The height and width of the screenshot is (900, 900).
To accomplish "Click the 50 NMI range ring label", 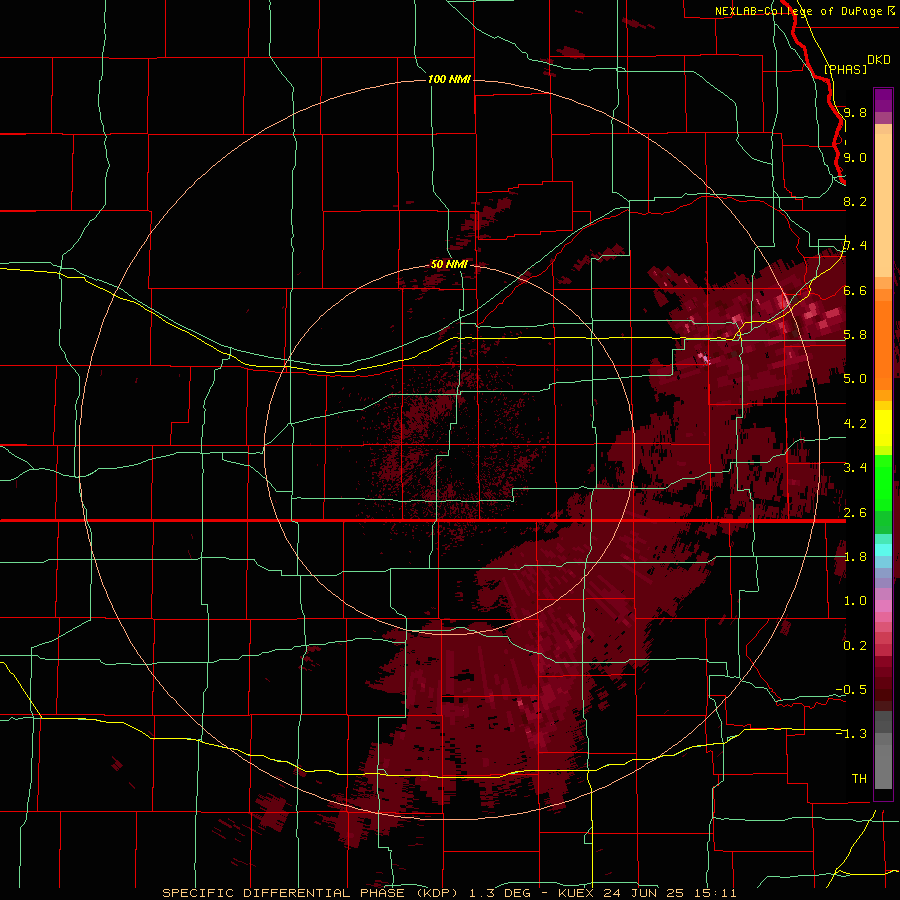I will pyautogui.click(x=449, y=264).
